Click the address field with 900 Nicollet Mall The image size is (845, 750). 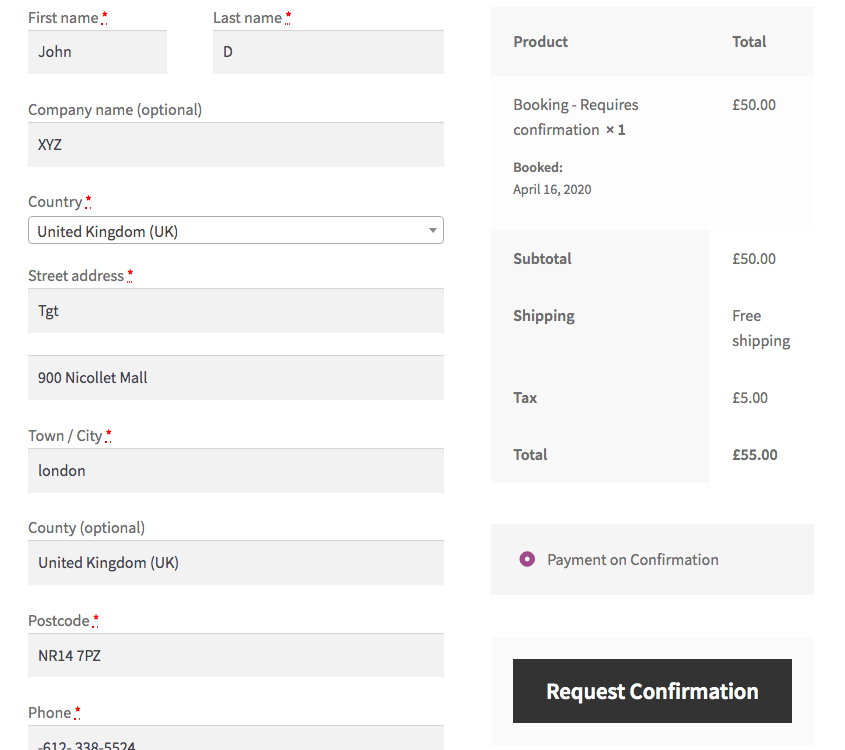click(236, 378)
